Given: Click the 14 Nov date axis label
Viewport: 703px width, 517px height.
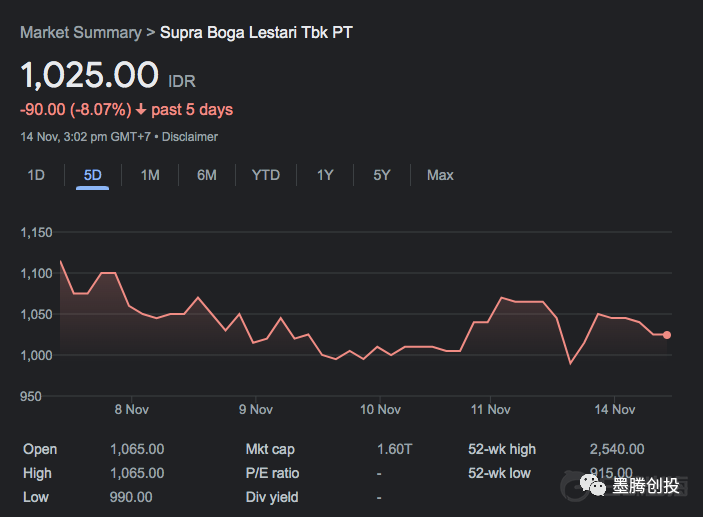Looking at the screenshot, I should 615,409.
